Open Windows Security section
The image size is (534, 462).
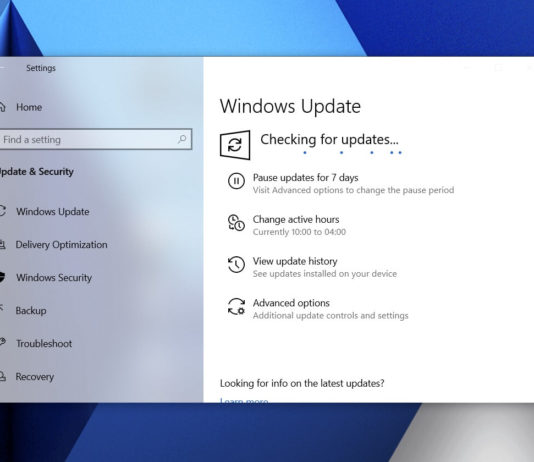[x=54, y=278]
